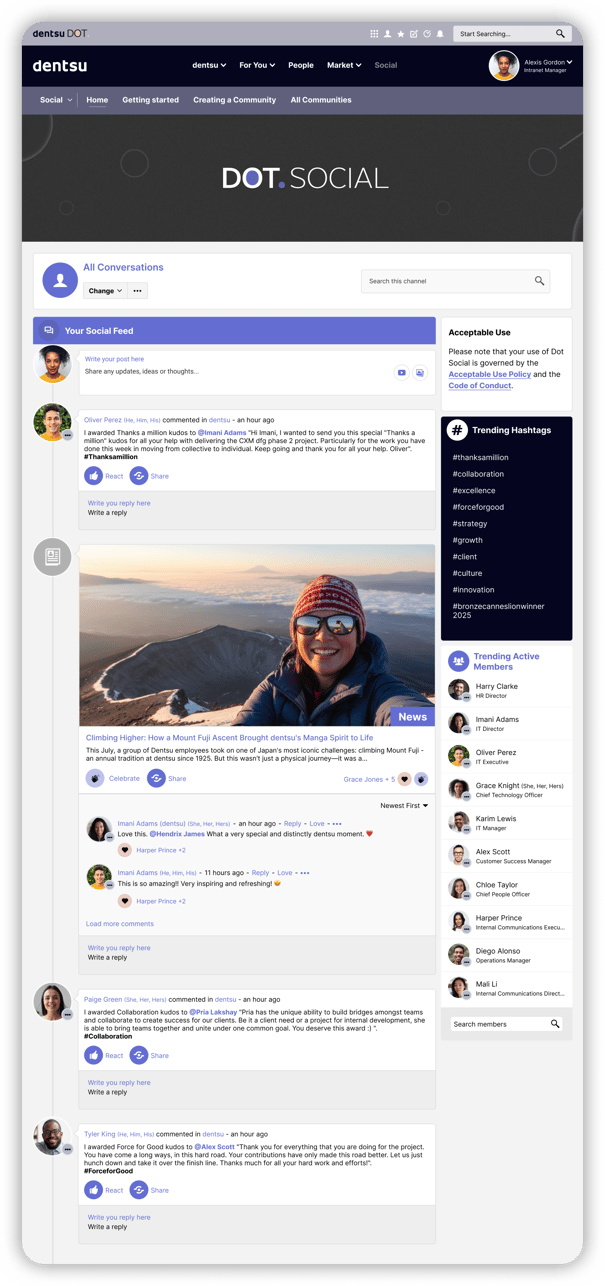Expand the Market menu
Screen dimensions: 605x1286
344,65
